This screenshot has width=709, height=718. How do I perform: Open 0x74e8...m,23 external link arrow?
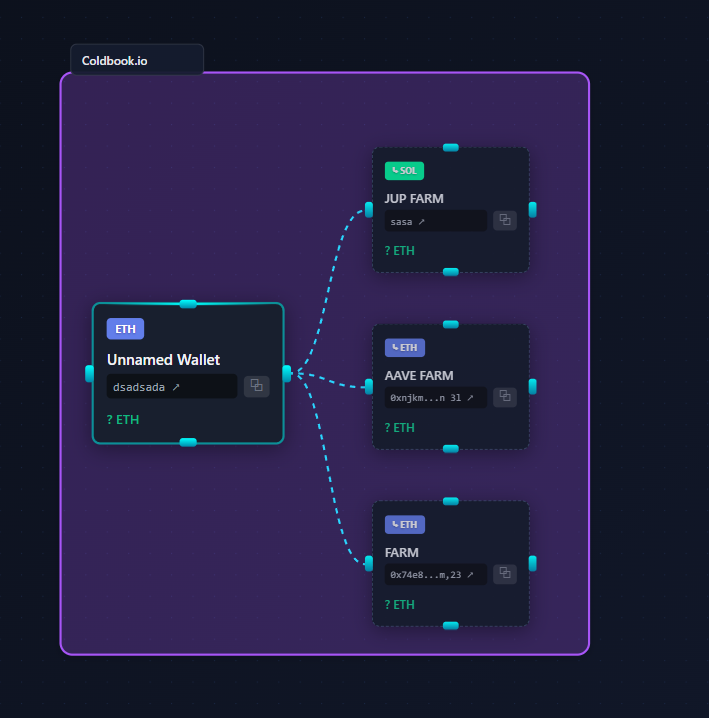(x=470, y=575)
